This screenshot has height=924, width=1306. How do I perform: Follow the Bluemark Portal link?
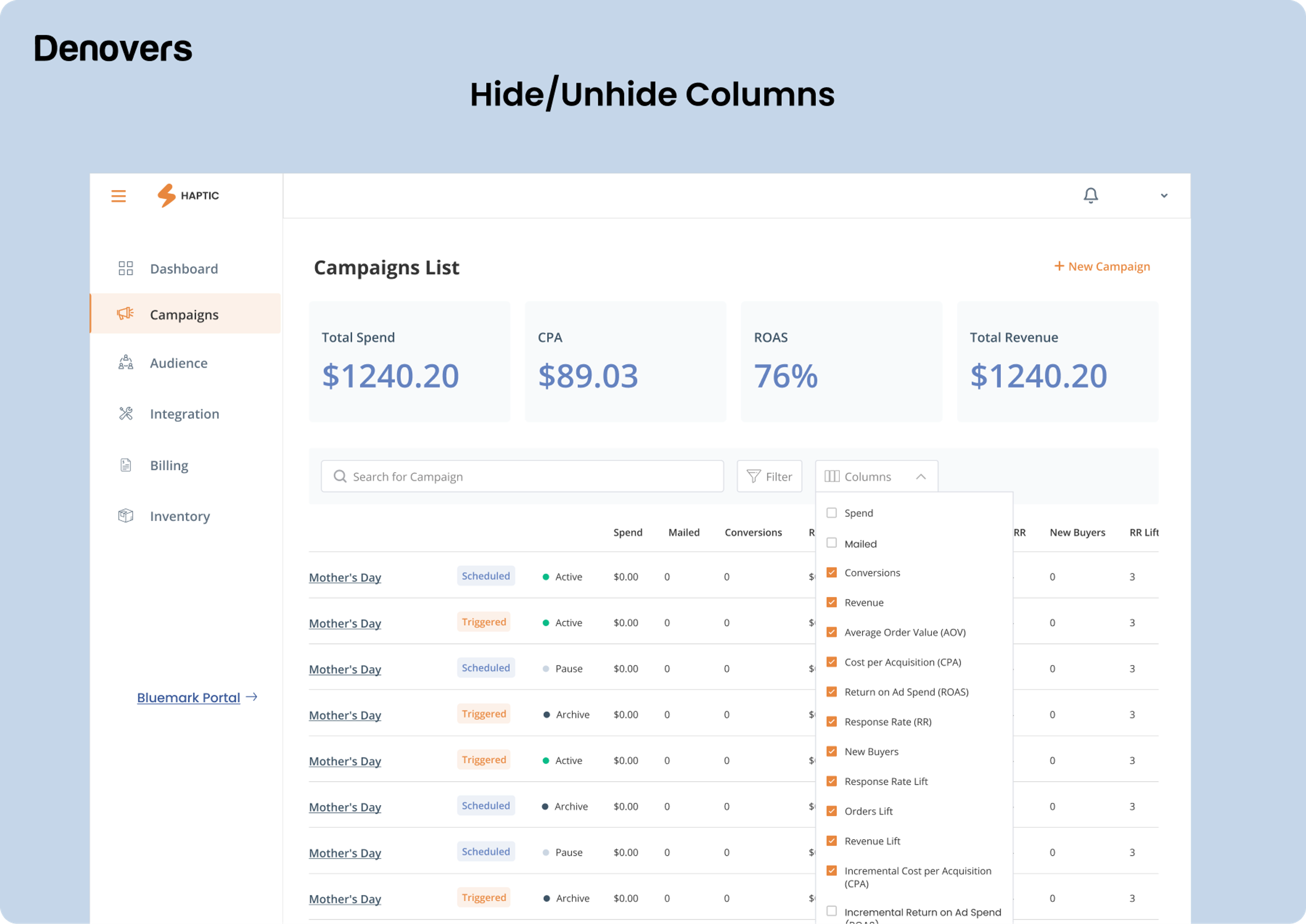[188, 698]
